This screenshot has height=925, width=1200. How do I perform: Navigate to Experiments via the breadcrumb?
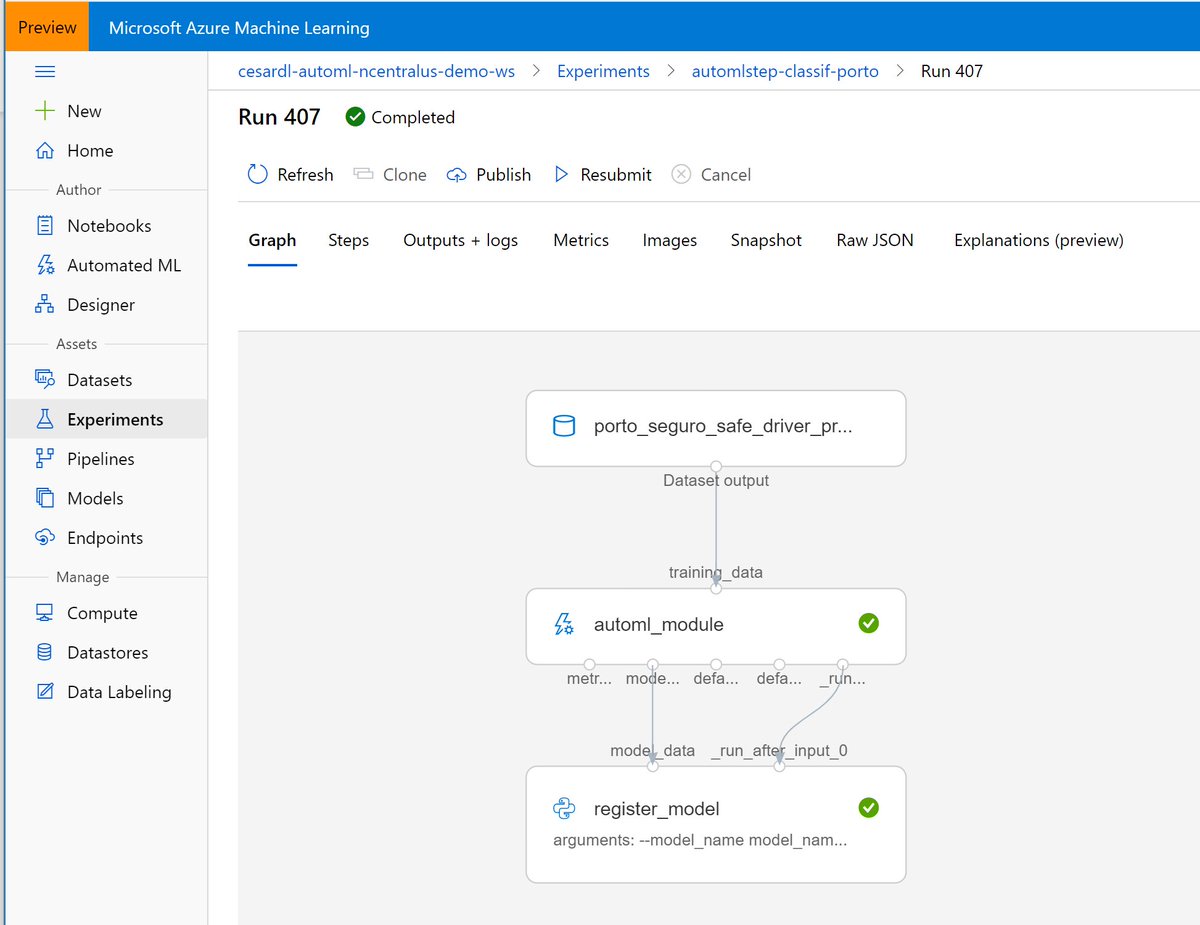point(603,71)
